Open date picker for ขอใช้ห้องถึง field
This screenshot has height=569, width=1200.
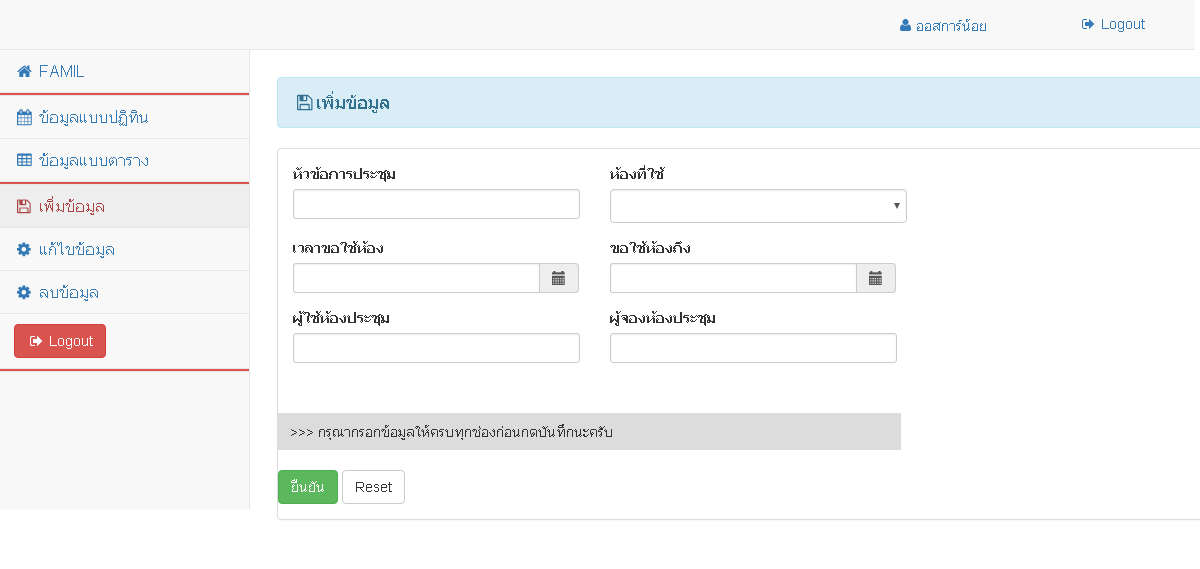(x=875, y=278)
